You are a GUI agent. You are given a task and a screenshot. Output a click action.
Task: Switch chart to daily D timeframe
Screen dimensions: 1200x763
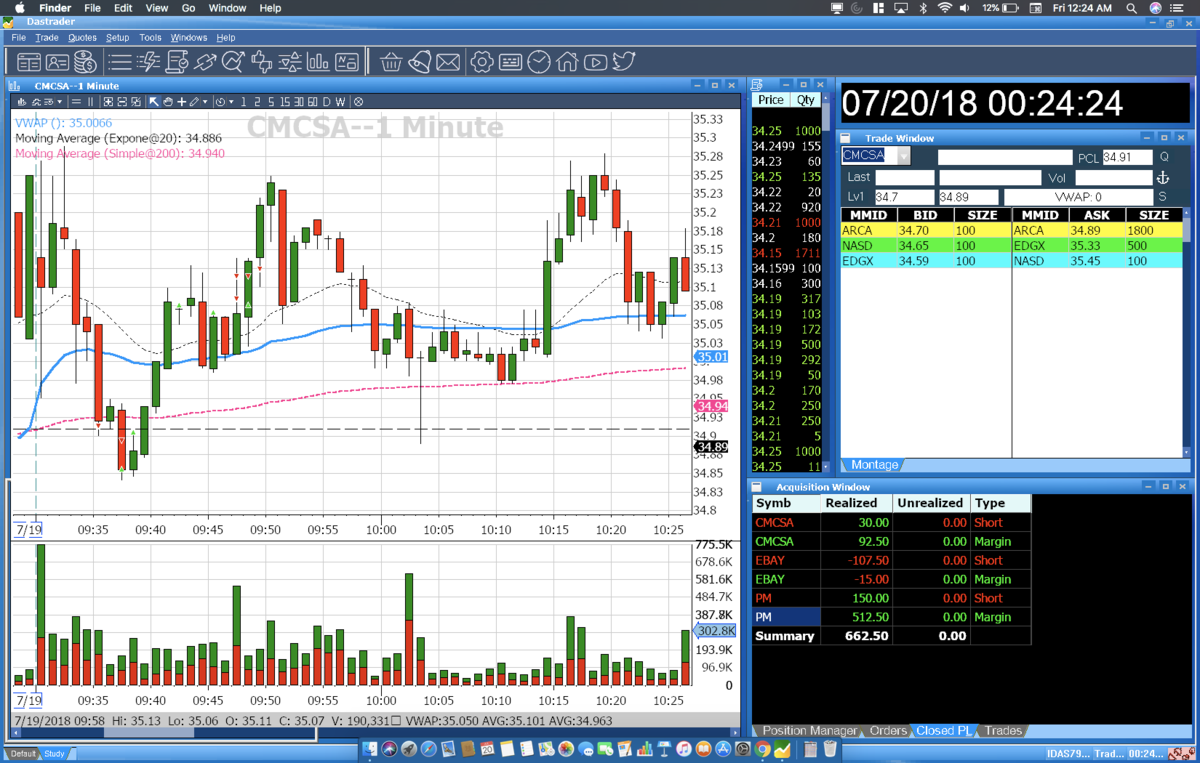click(326, 102)
